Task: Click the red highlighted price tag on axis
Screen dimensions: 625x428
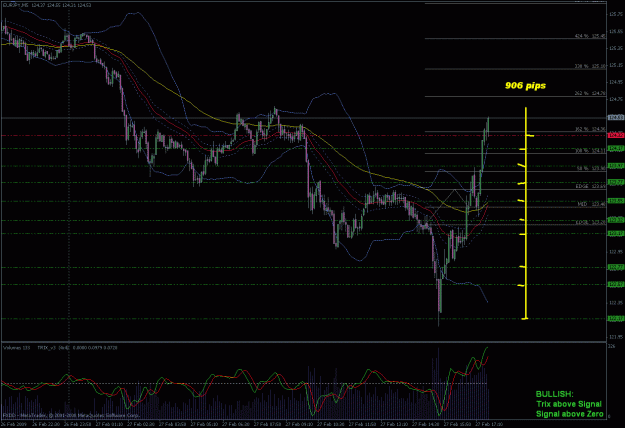Action: 616,135
